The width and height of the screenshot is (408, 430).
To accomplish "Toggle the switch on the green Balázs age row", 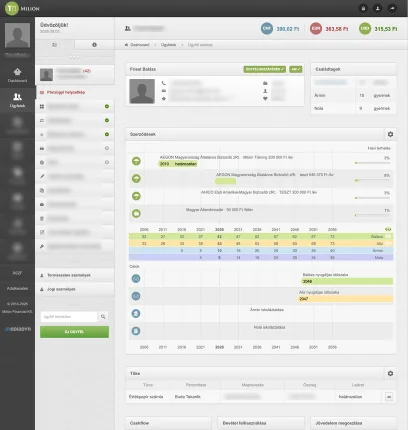I will (388, 237).
